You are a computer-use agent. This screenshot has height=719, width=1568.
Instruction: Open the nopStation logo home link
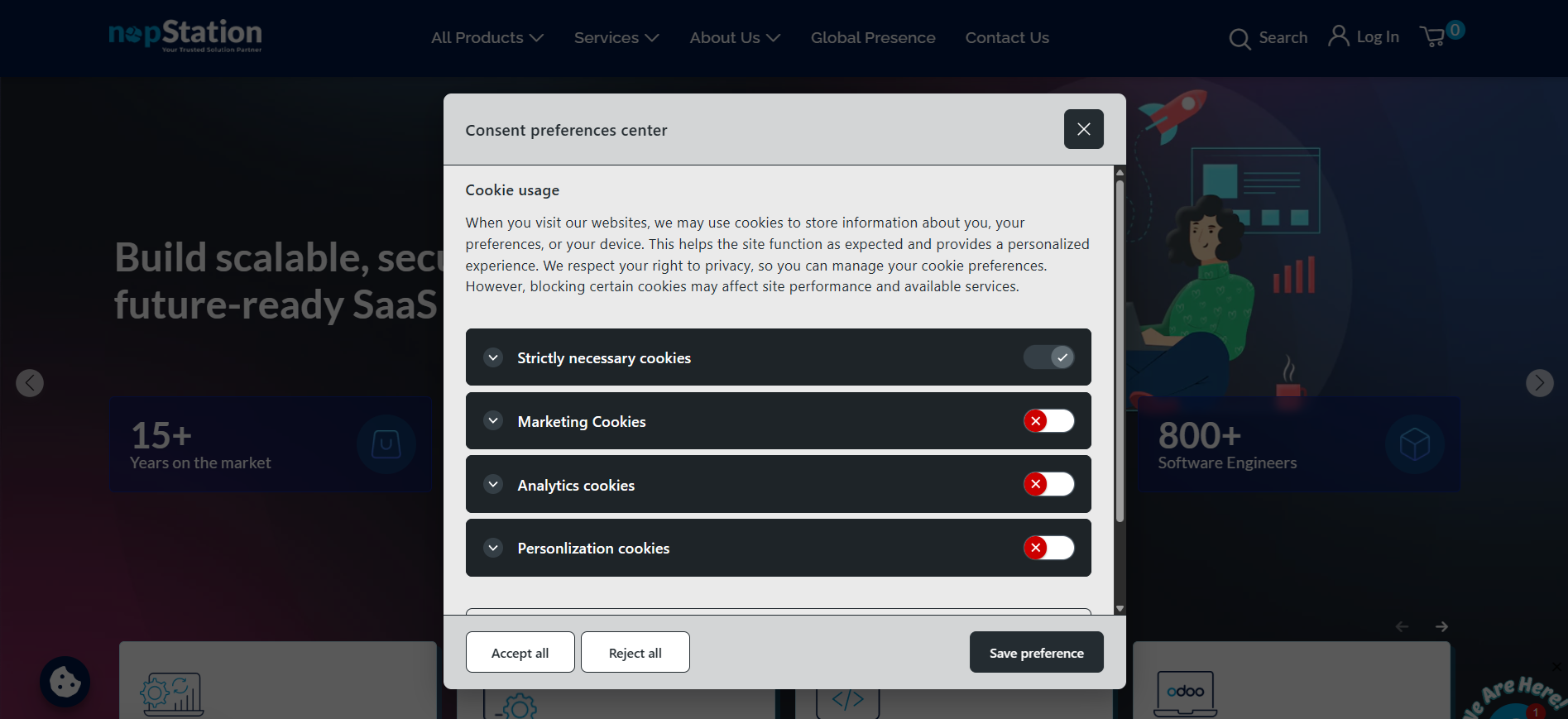[x=185, y=36]
